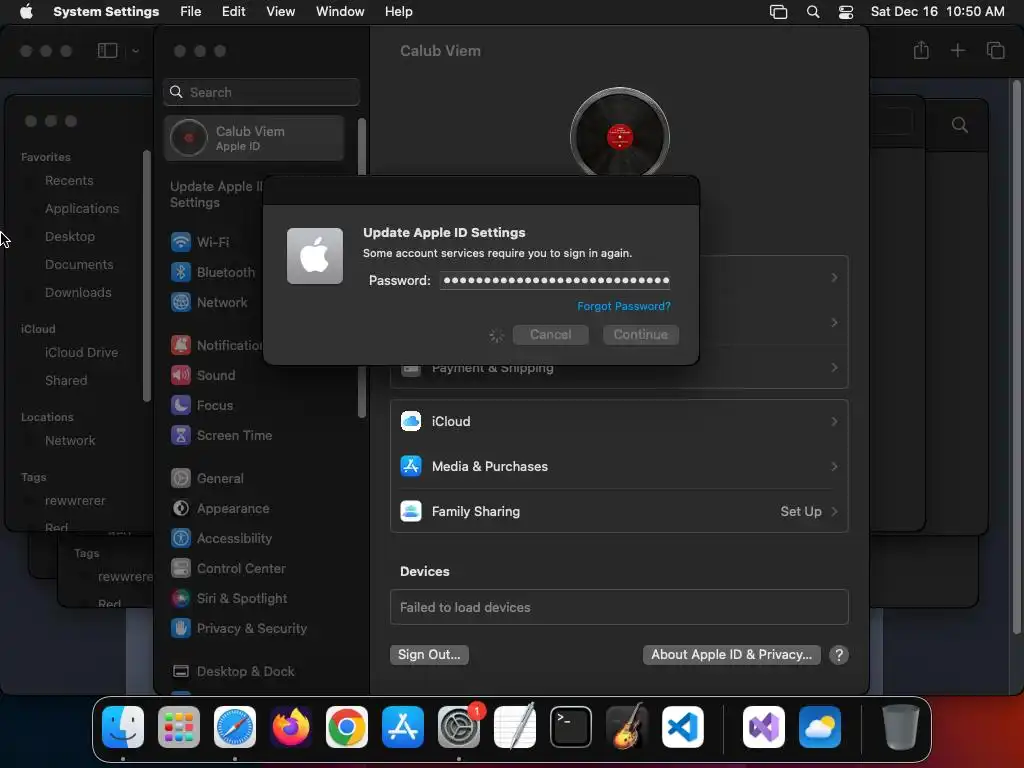Open Siri & Spotlight settings
The image size is (1024, 768).
click(229, 599)
